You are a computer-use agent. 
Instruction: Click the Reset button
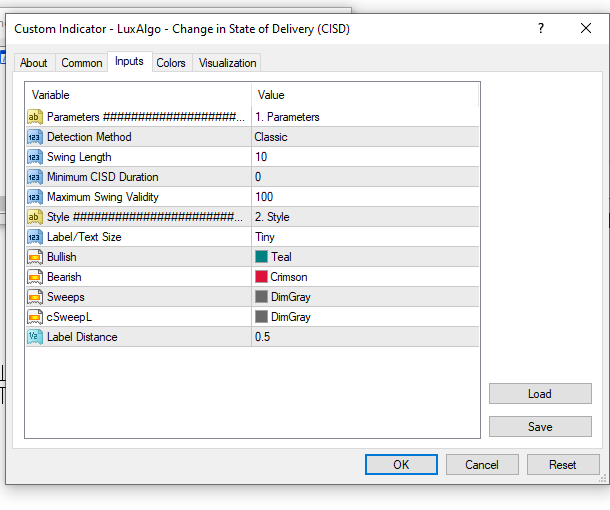[x=563, y=464]
